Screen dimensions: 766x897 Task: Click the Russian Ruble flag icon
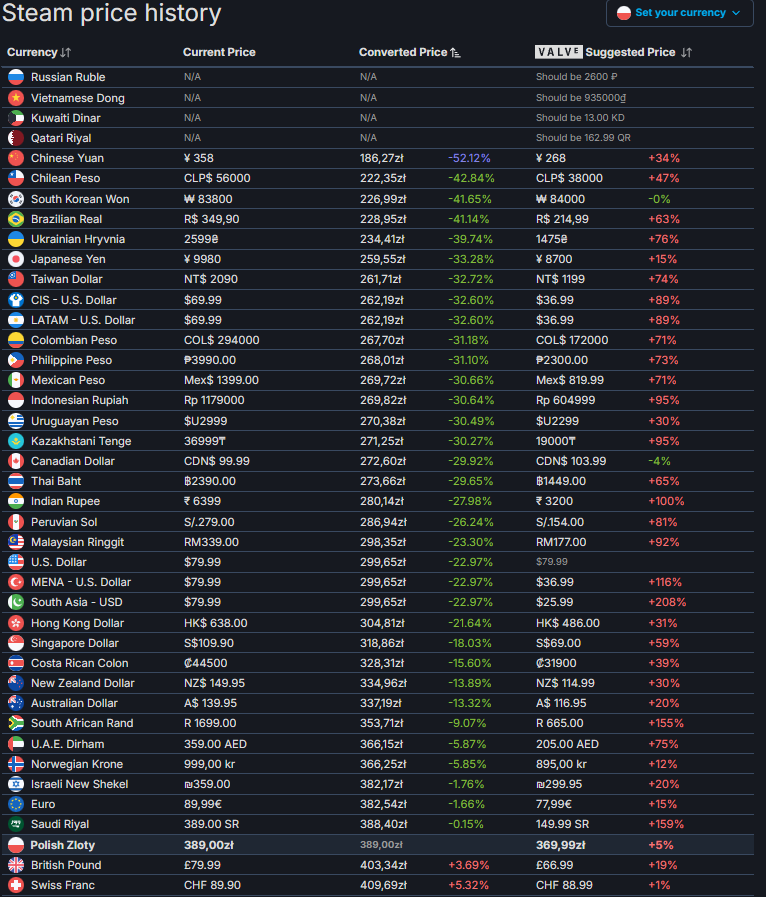16,77
